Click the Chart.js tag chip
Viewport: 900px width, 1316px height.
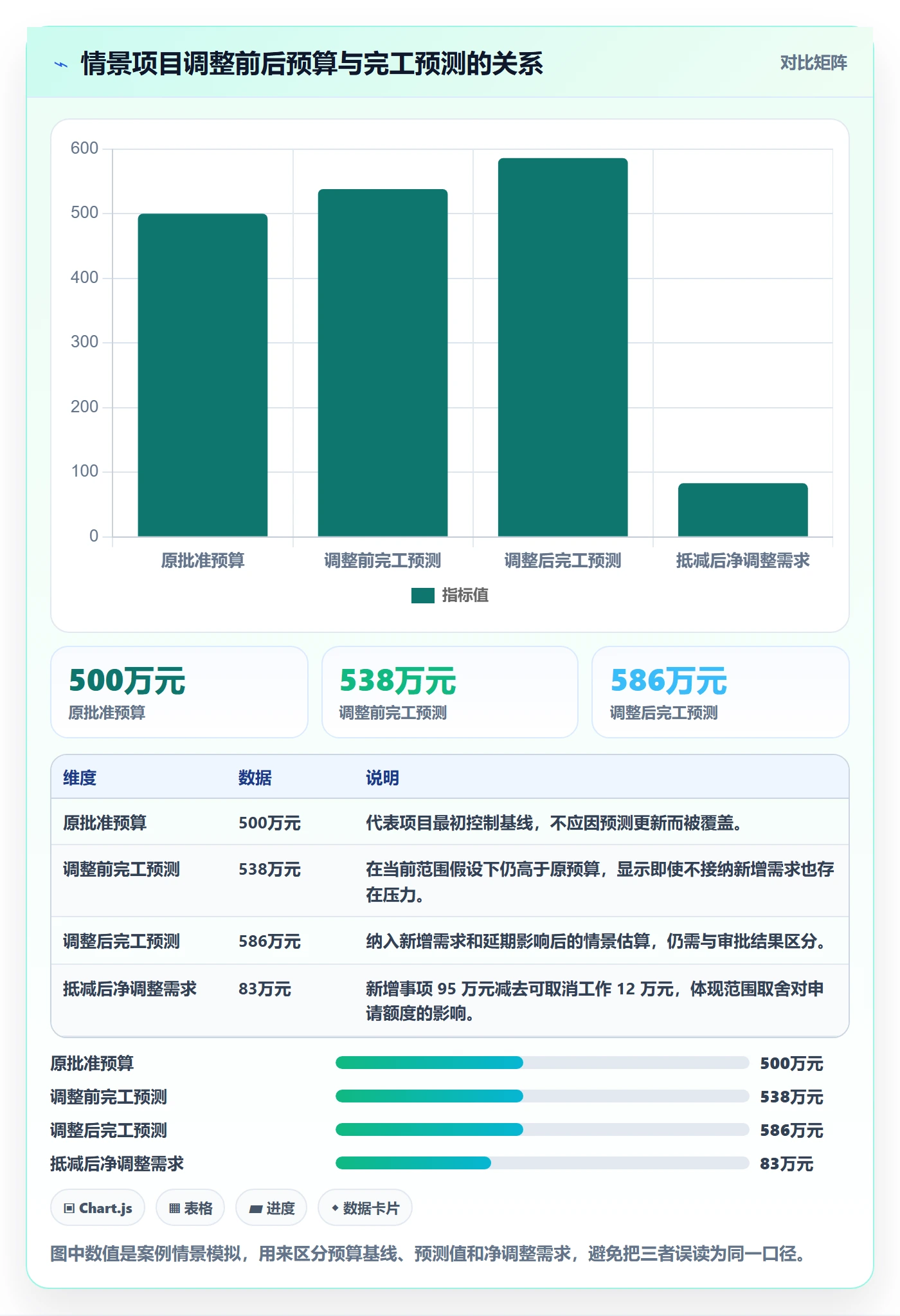98,1208
